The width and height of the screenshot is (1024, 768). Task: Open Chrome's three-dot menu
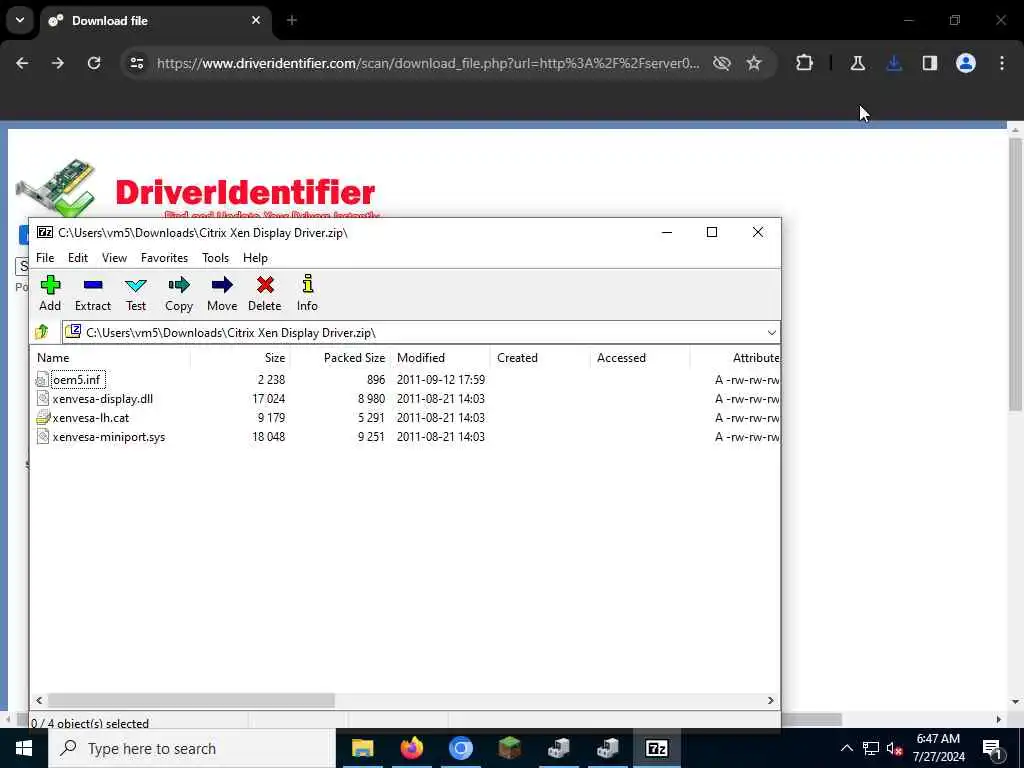click(x=1002, y=63)
